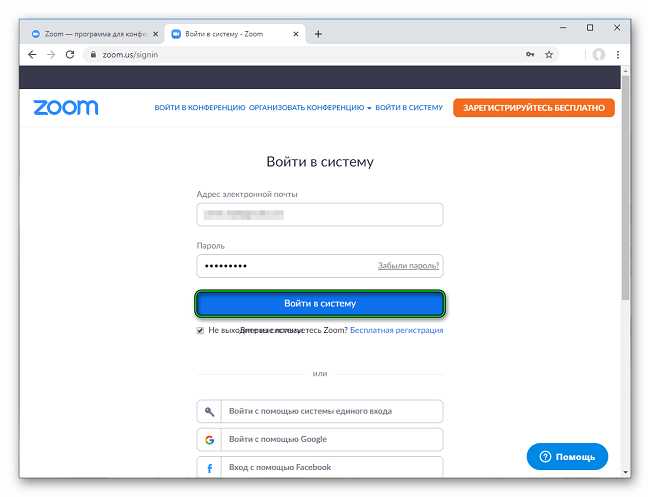650x497 pixels.
Task: Select the 'Войти в систему - Zoom' tab
Action: click(235, 34)
